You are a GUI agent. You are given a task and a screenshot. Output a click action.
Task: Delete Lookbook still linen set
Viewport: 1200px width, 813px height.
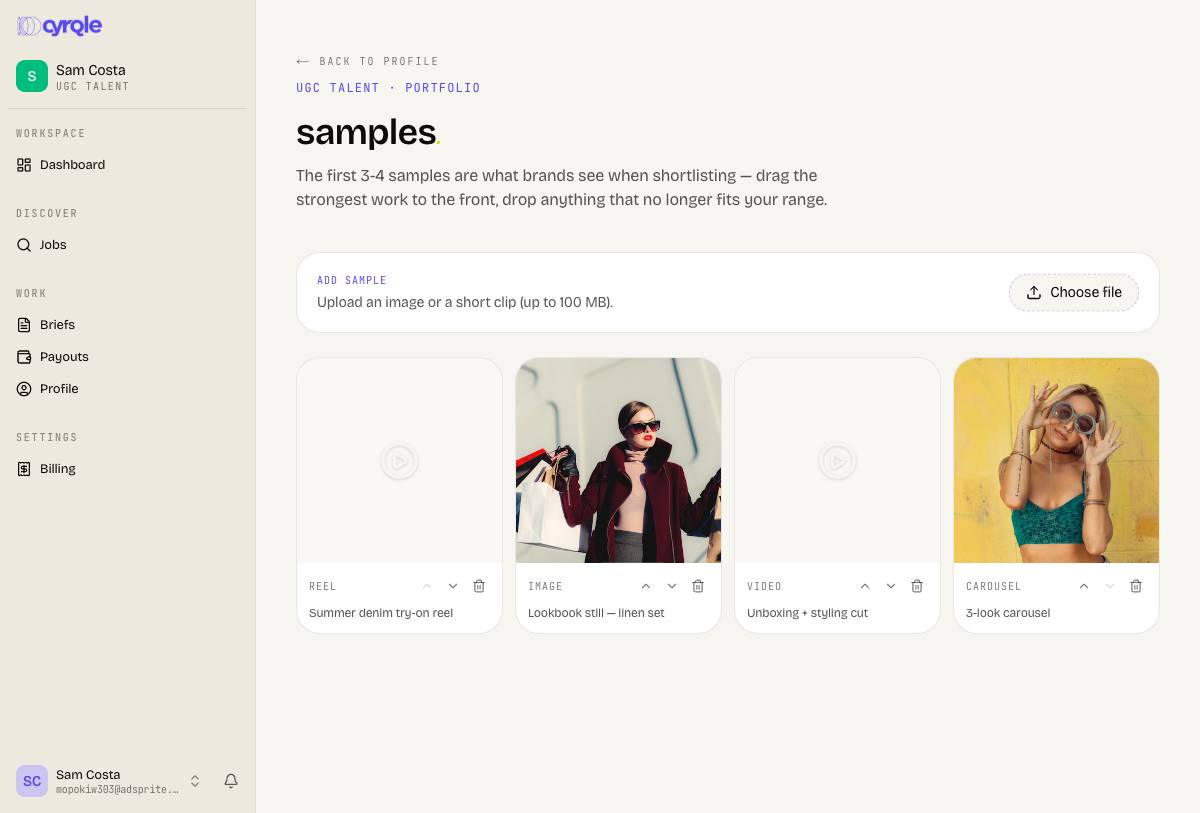point(698,586)
